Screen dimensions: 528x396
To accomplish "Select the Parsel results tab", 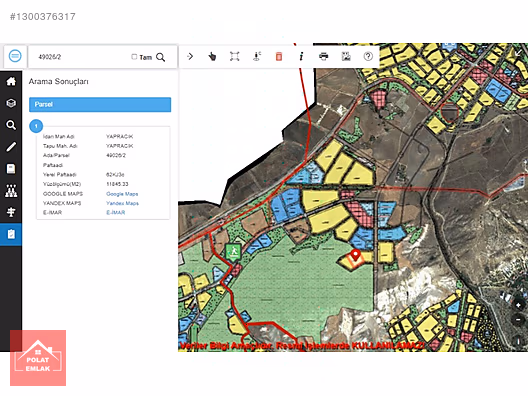I will [x=100, y=104].
